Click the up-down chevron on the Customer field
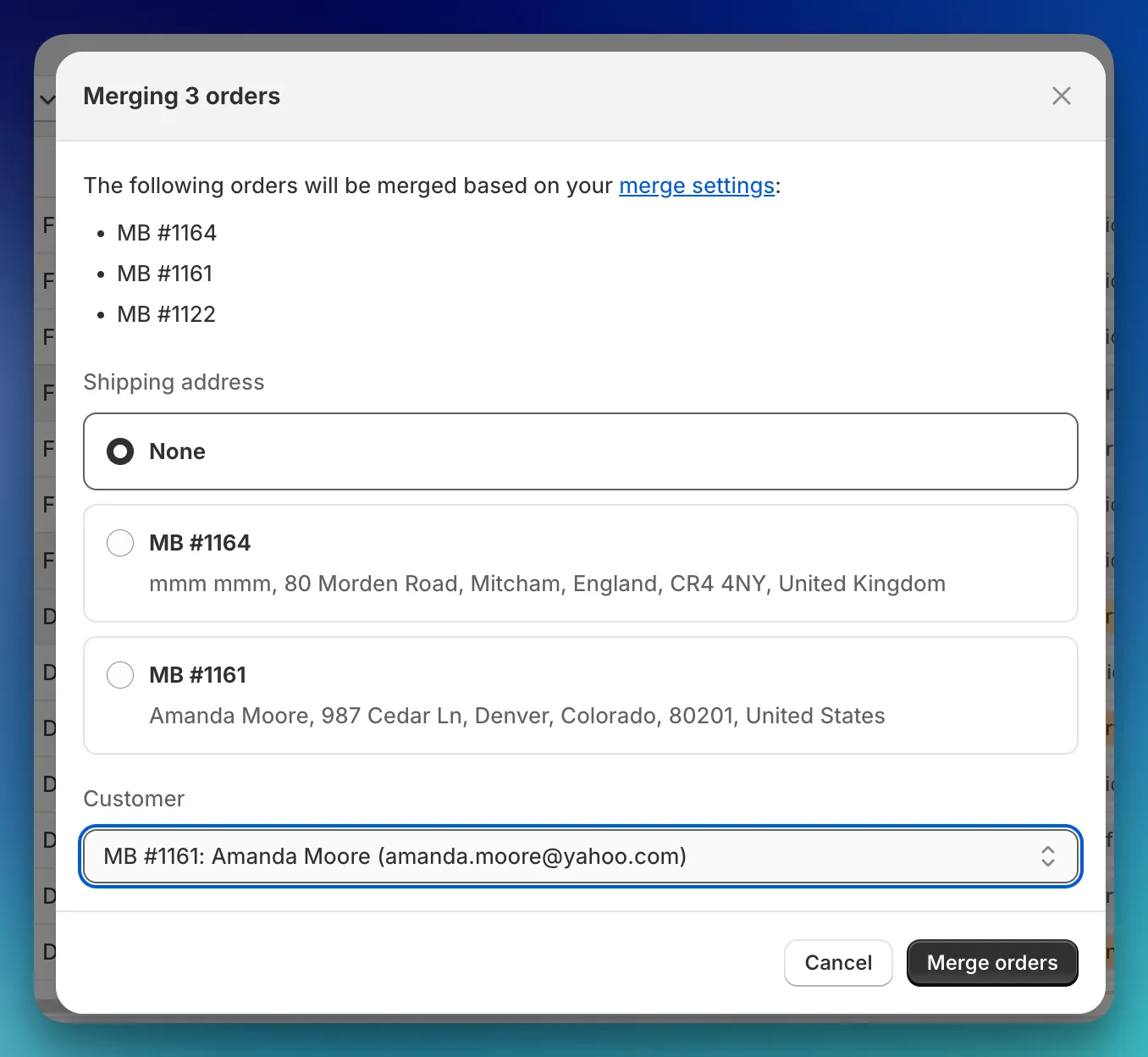This screenshot has height=1057, width=1148. click(1047, 856)
